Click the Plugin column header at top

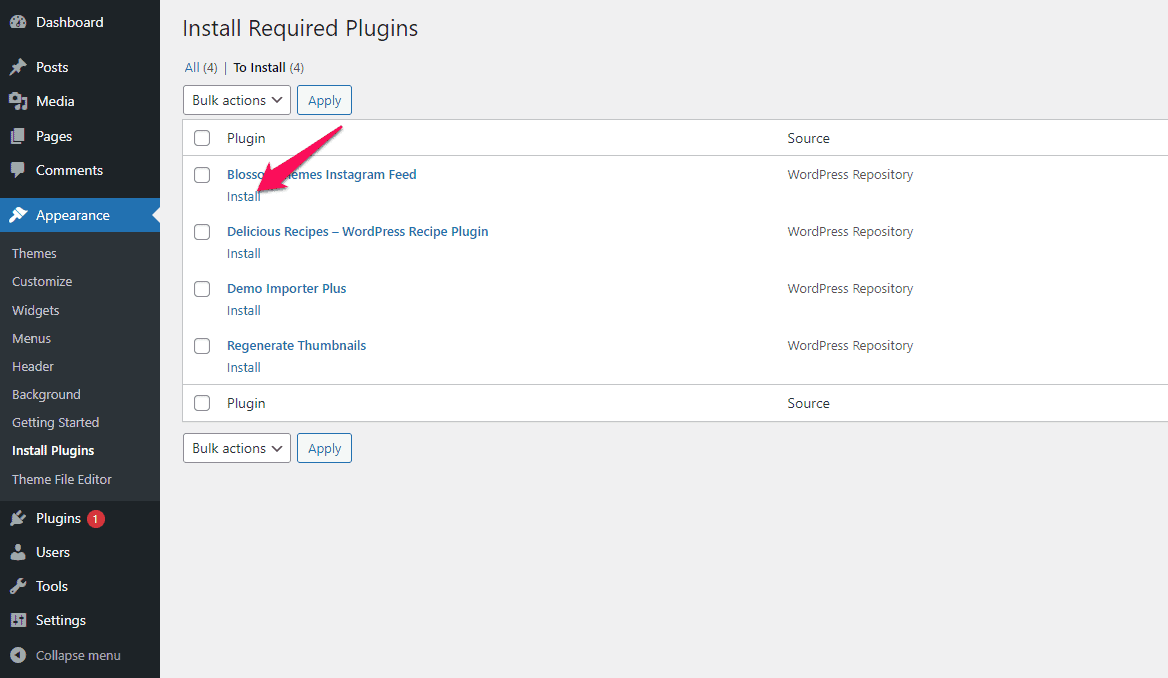tap(246, 138)
